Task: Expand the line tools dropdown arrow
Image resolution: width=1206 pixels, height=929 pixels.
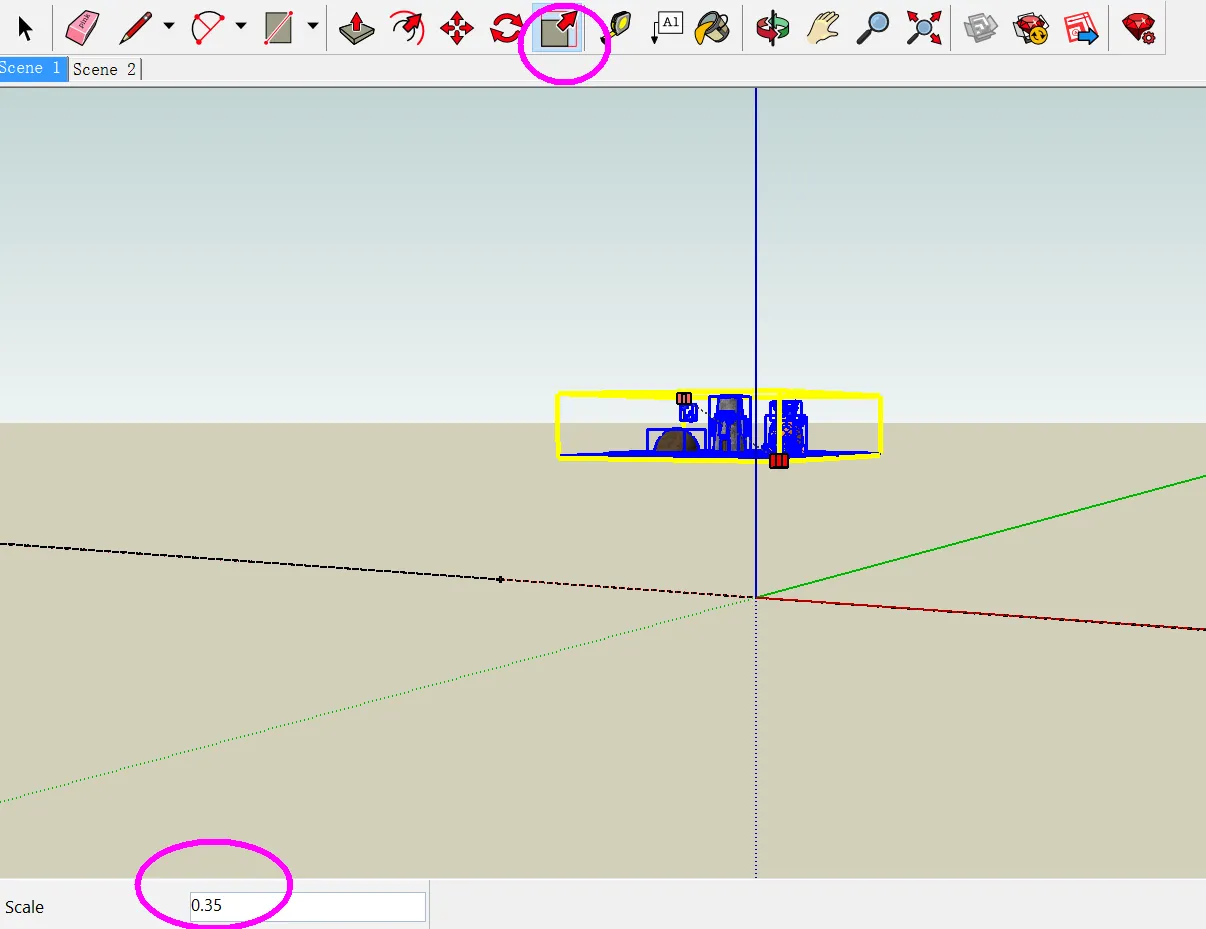Action: pos(169,27)
